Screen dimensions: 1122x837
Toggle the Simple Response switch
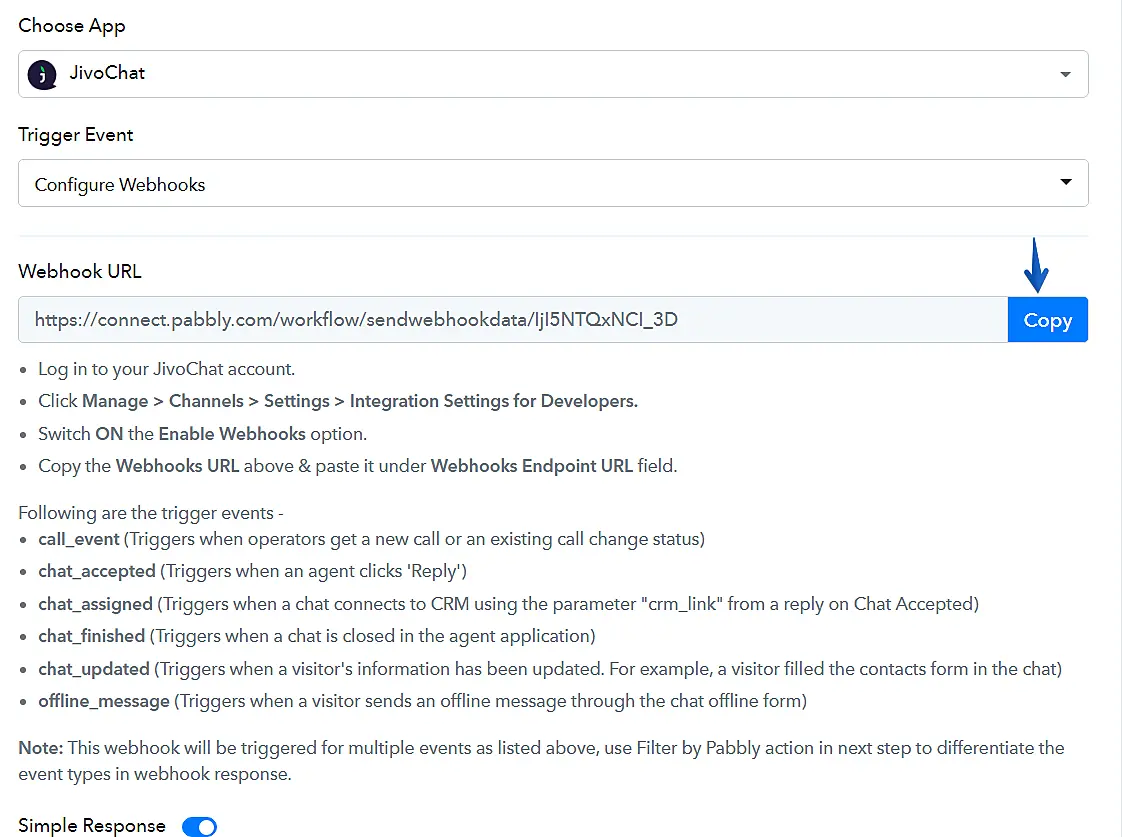(x=199, y=826)
